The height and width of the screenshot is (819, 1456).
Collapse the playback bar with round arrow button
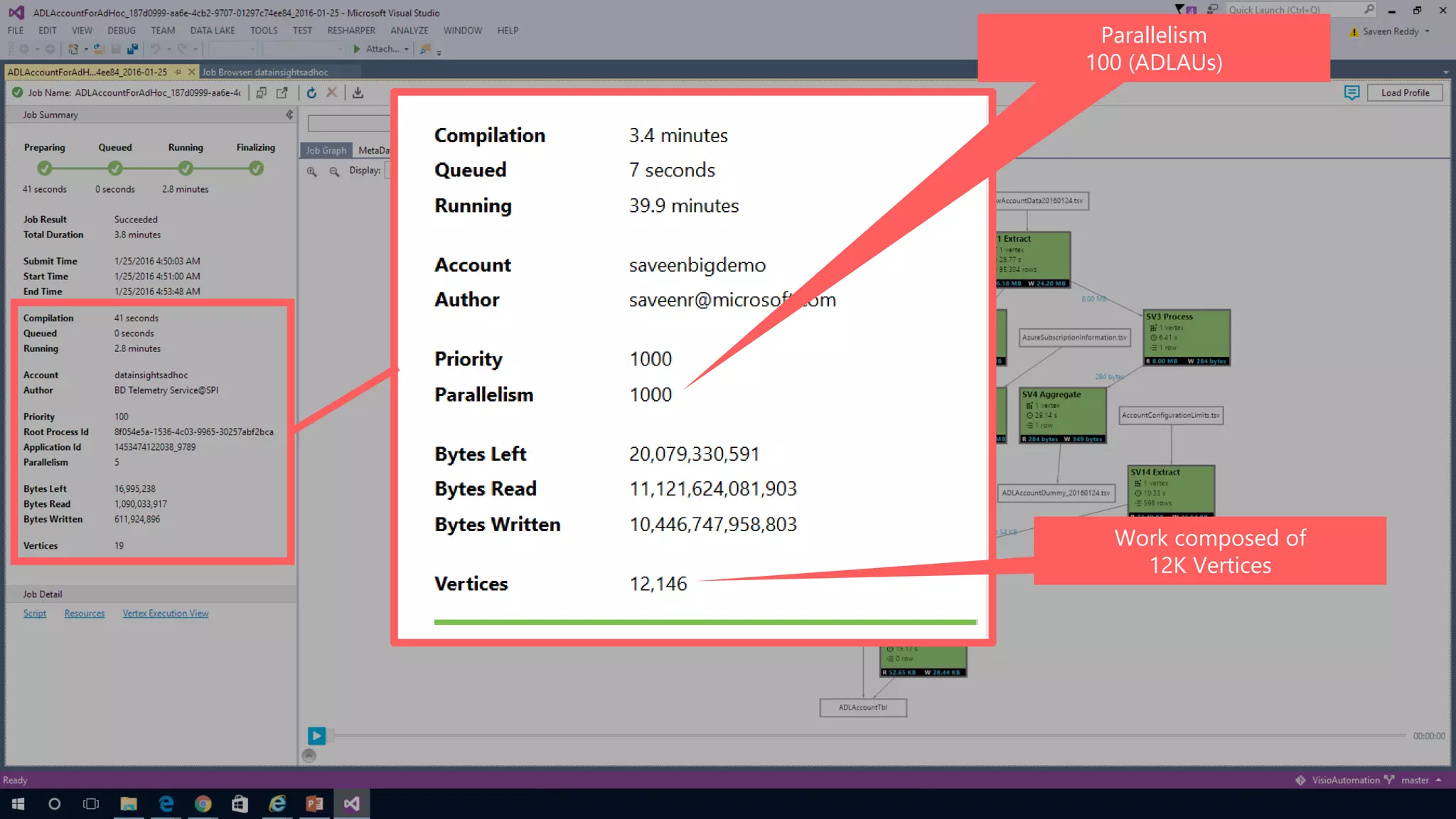pyautogui.click(x=309, y=756)
